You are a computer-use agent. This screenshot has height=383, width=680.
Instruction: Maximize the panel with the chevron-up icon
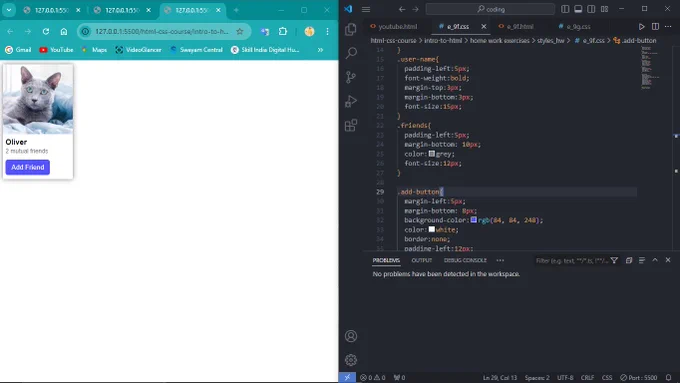[x=655, y=260]
